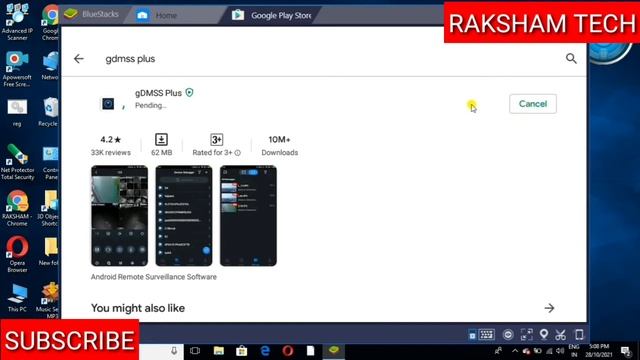Open This PC desktop icon
The height and width of the screenshot is (360, 640).
point(17,298)
